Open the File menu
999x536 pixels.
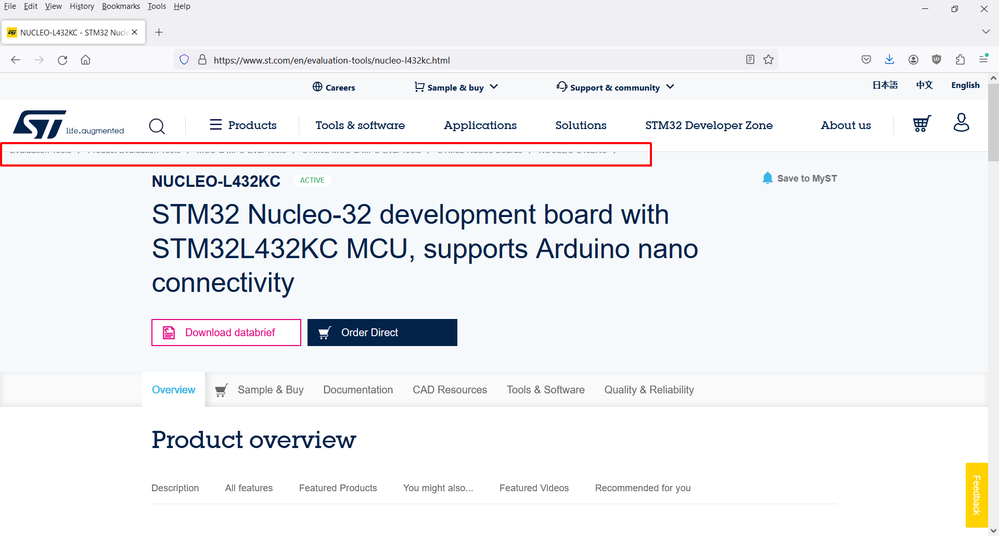coord(10,6)
